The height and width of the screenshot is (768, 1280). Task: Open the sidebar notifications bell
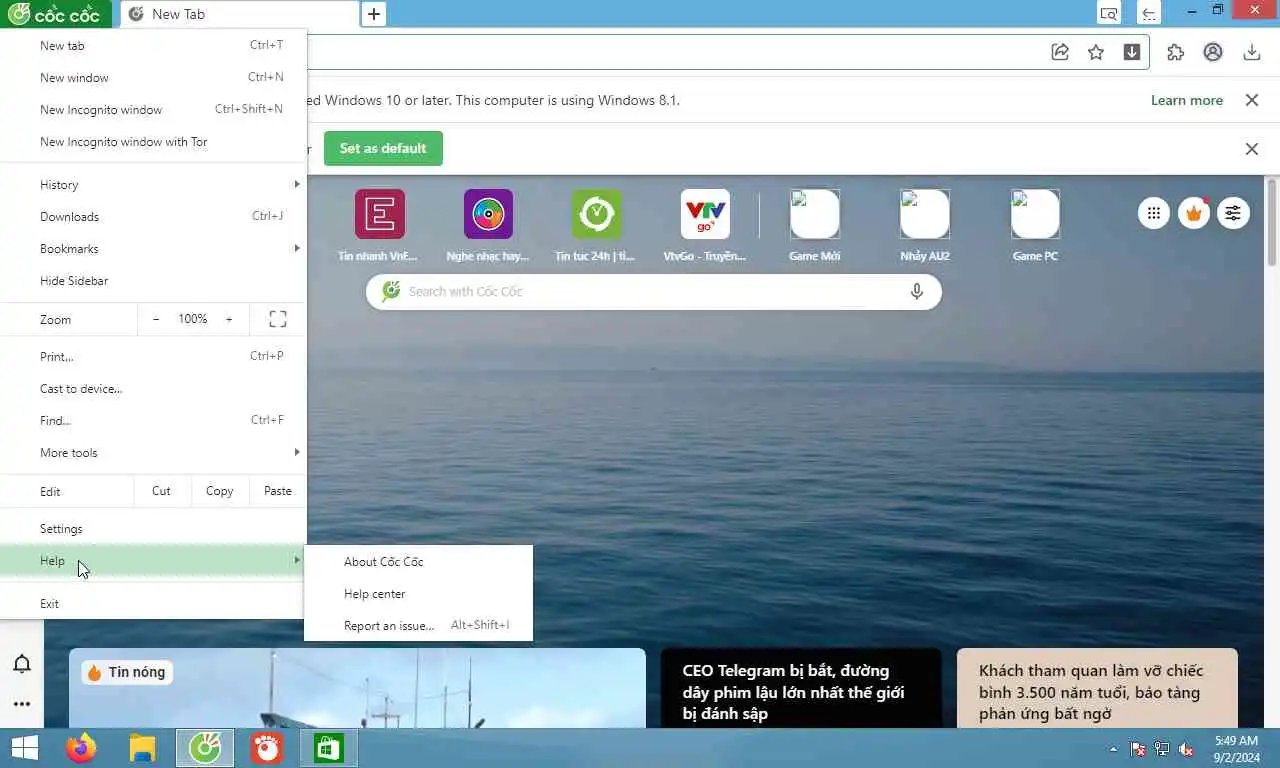pos(22,664)
